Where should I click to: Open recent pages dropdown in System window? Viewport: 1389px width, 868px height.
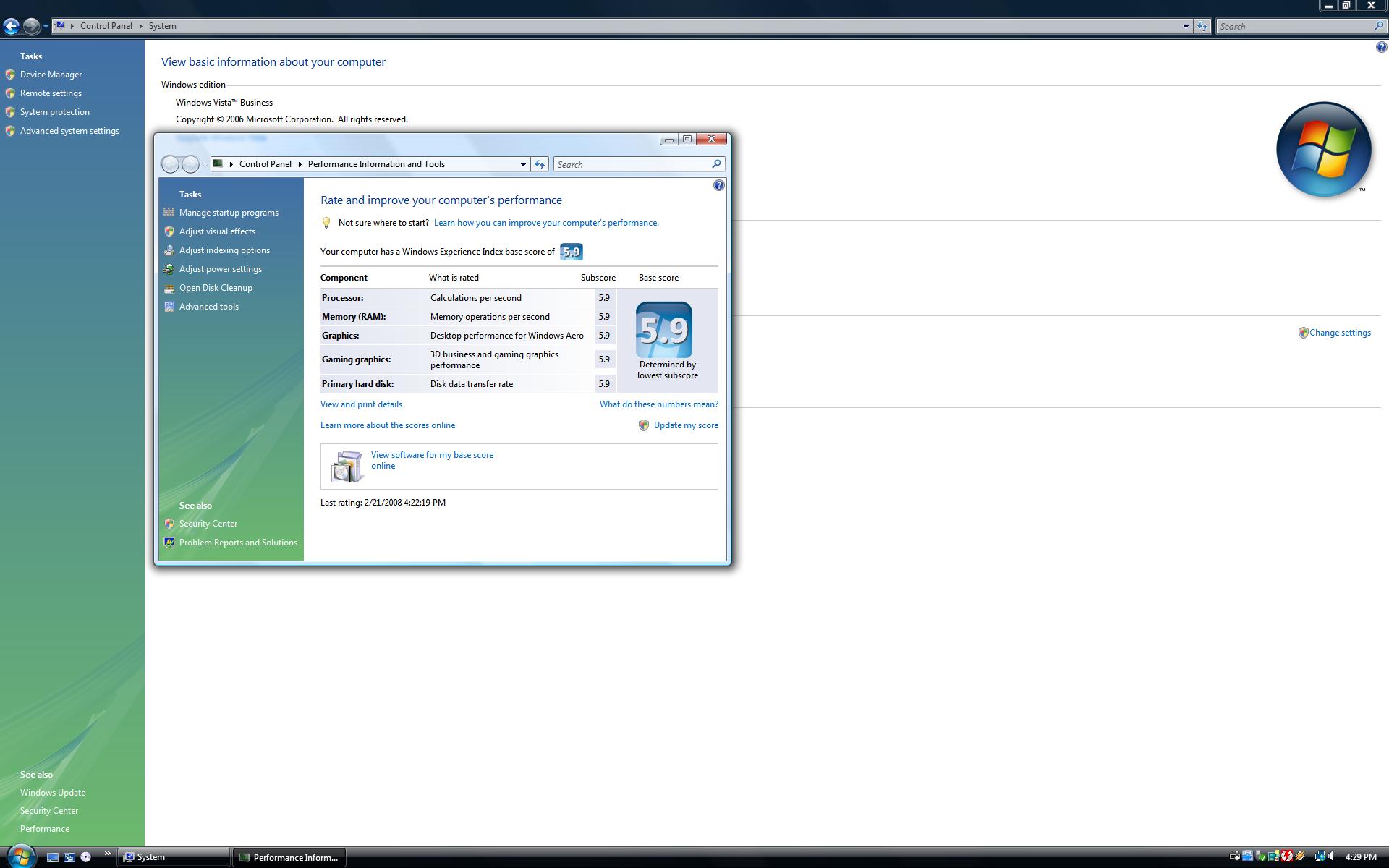coord(46,27)
